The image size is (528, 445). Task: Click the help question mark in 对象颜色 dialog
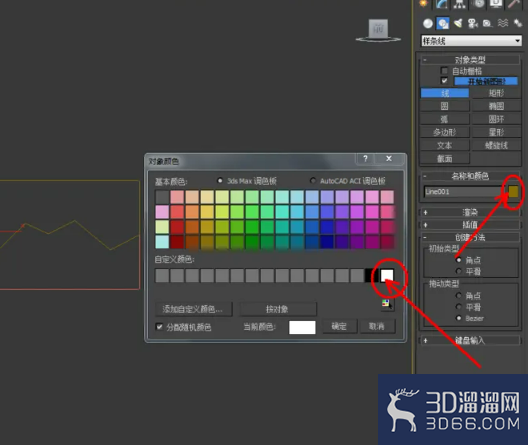point(365,159)
